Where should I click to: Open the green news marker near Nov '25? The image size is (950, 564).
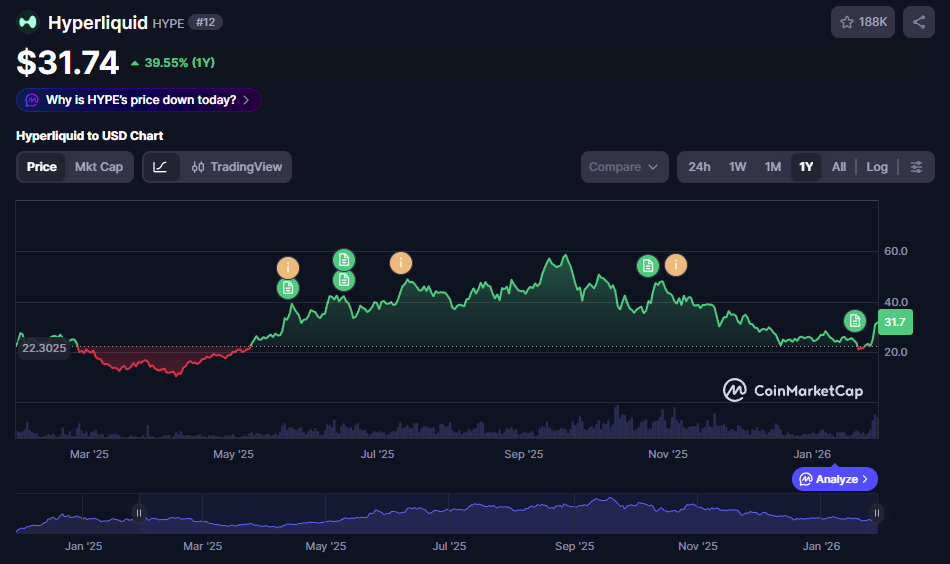tap(648, 265)
